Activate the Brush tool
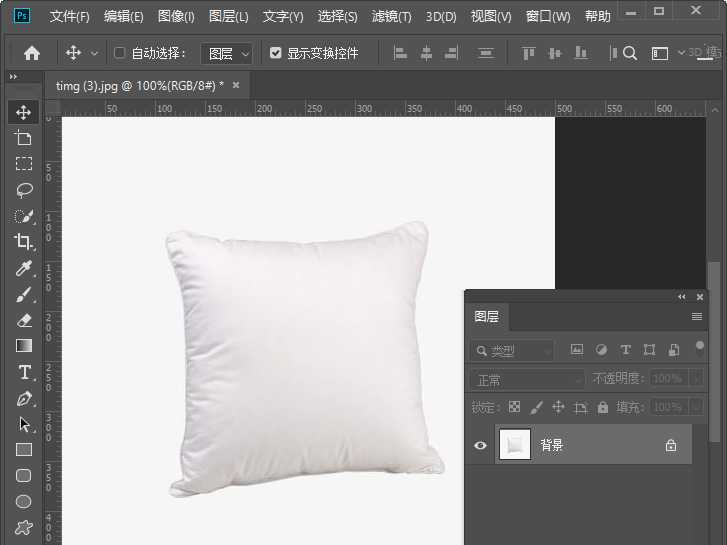Viewport: 727px width, 545px height. [x=24, y=294]
